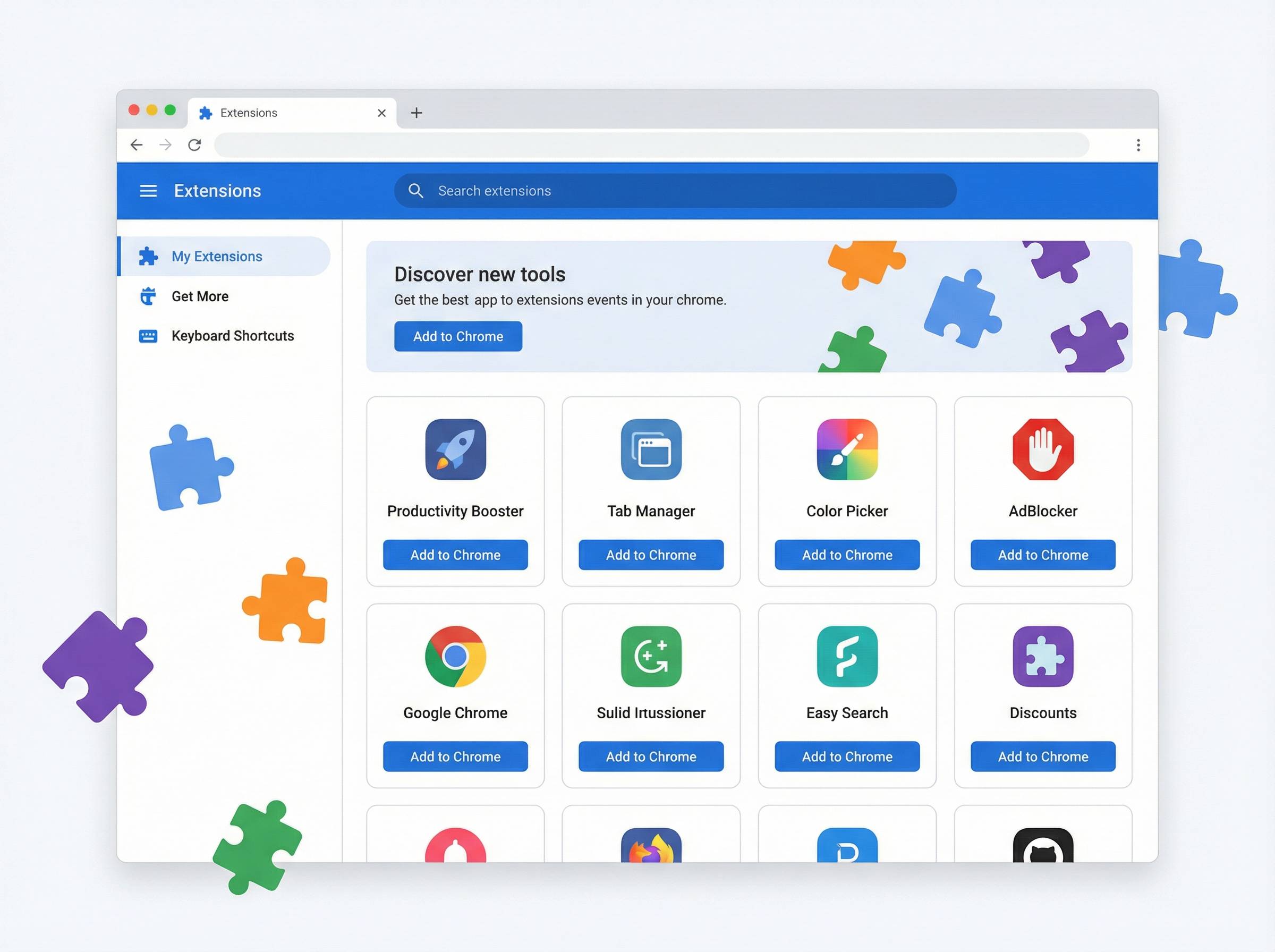Click the AdBlocker stop-hand icon
The width and height of the screenshot is (1275, 952).
click(x=1043, y=449)
